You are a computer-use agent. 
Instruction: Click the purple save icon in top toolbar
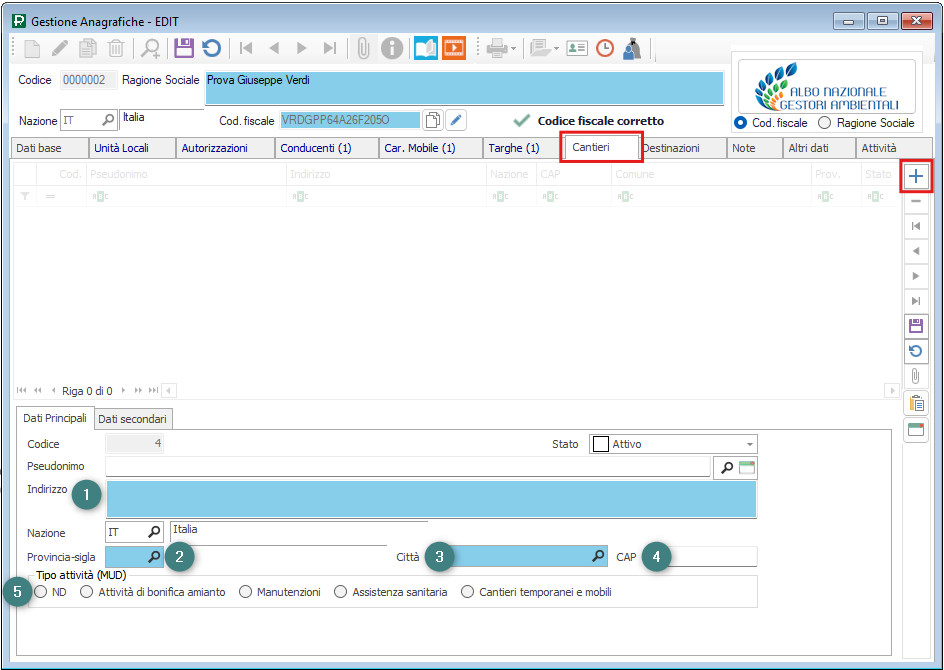183,47
